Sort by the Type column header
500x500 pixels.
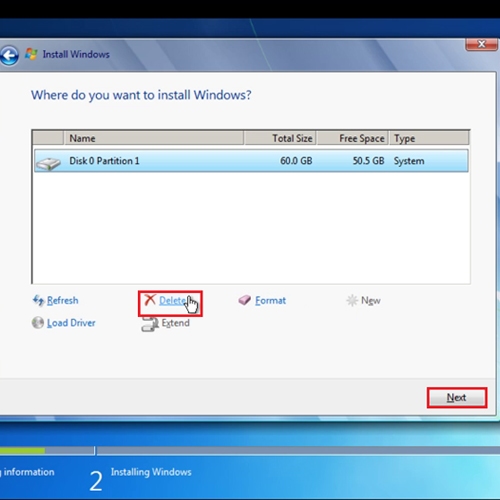pos(429,138)
